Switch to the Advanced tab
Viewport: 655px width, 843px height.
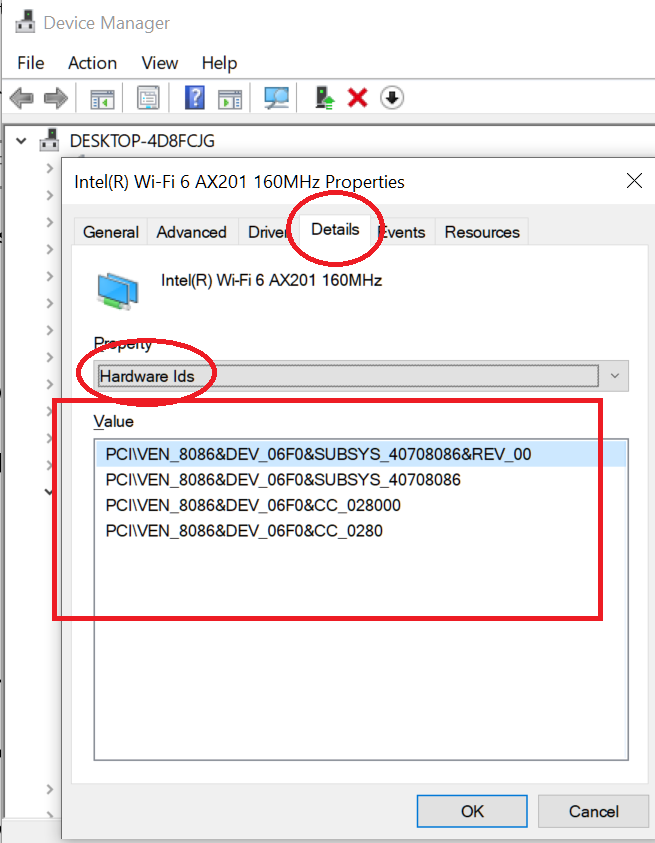191,232
